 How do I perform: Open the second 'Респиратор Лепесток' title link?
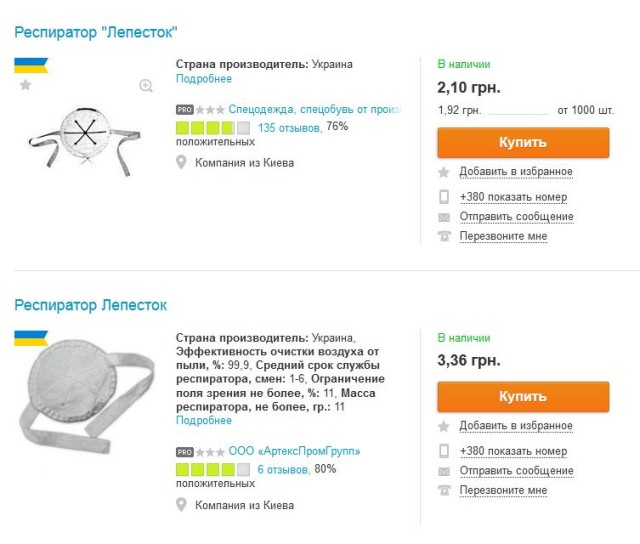90,305
